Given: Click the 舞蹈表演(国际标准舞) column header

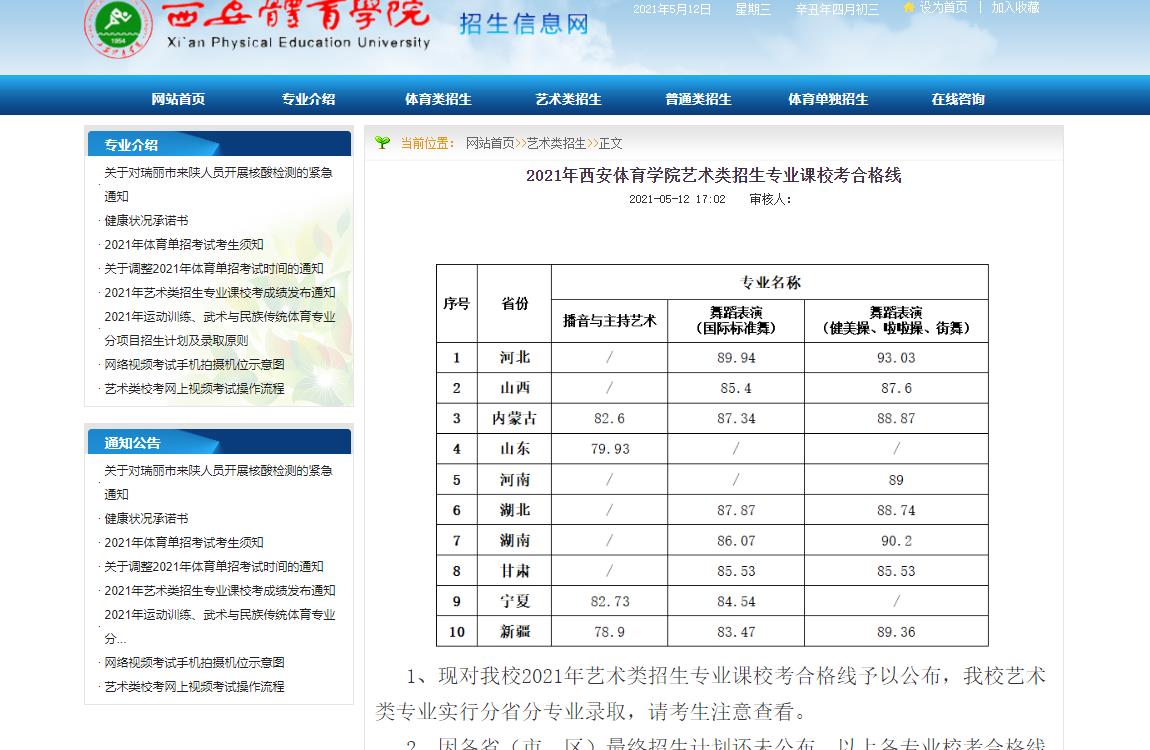Looking at the screenshot, I should (736, 320).
